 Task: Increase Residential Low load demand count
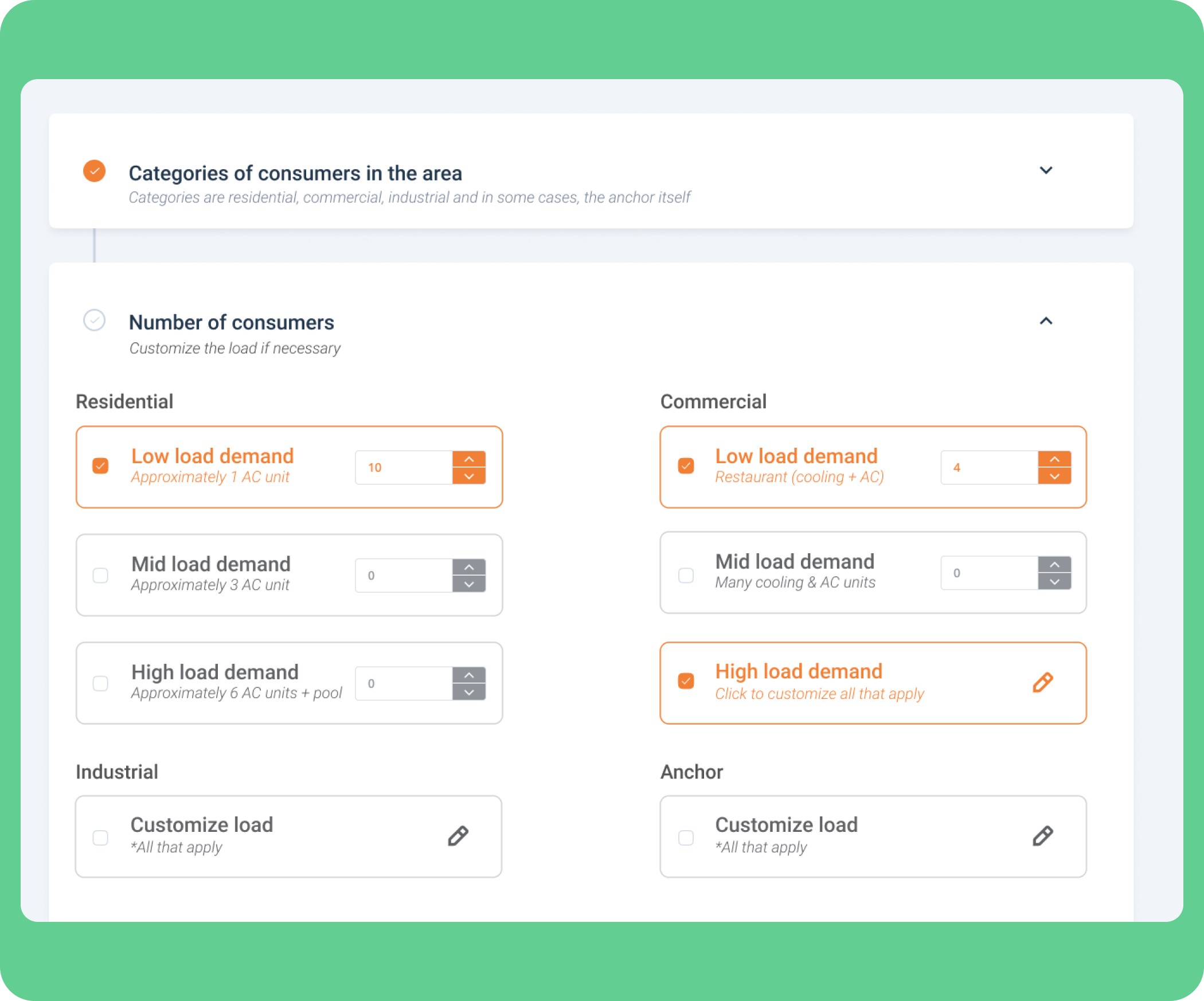[x=469, y=459]
